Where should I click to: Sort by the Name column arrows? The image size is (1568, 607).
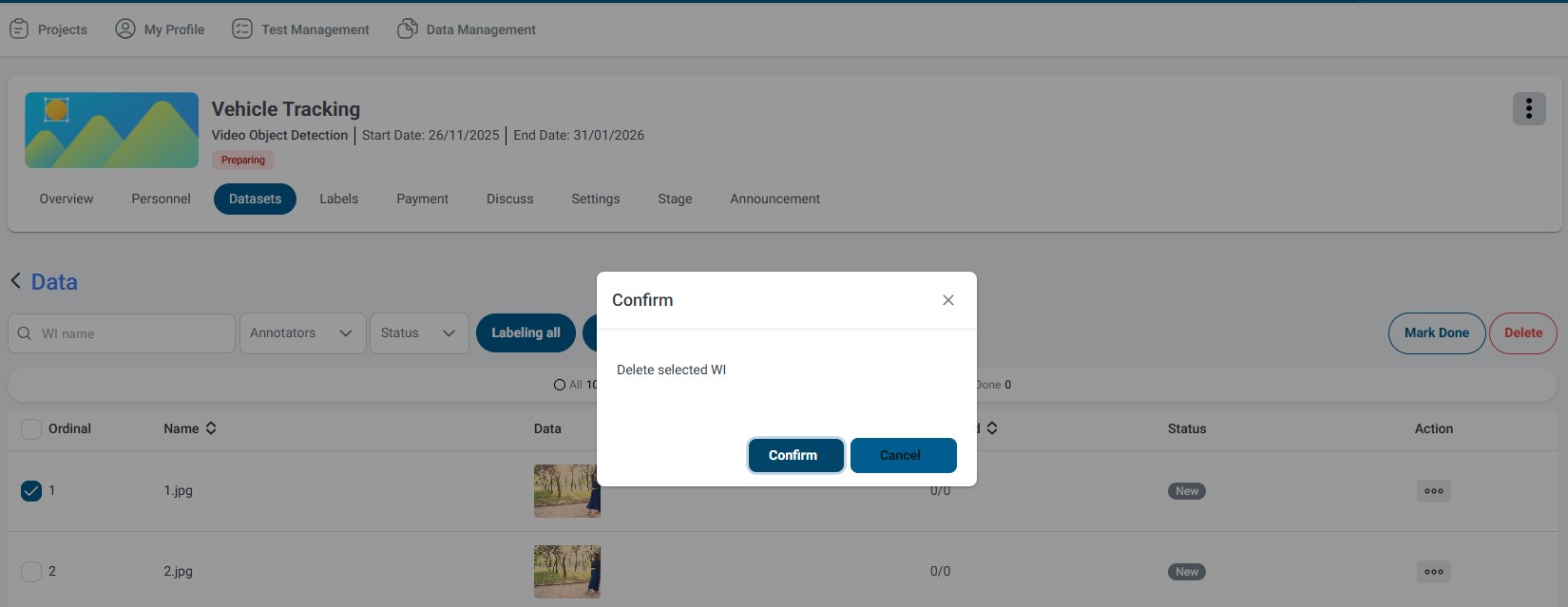pos(211,428)
